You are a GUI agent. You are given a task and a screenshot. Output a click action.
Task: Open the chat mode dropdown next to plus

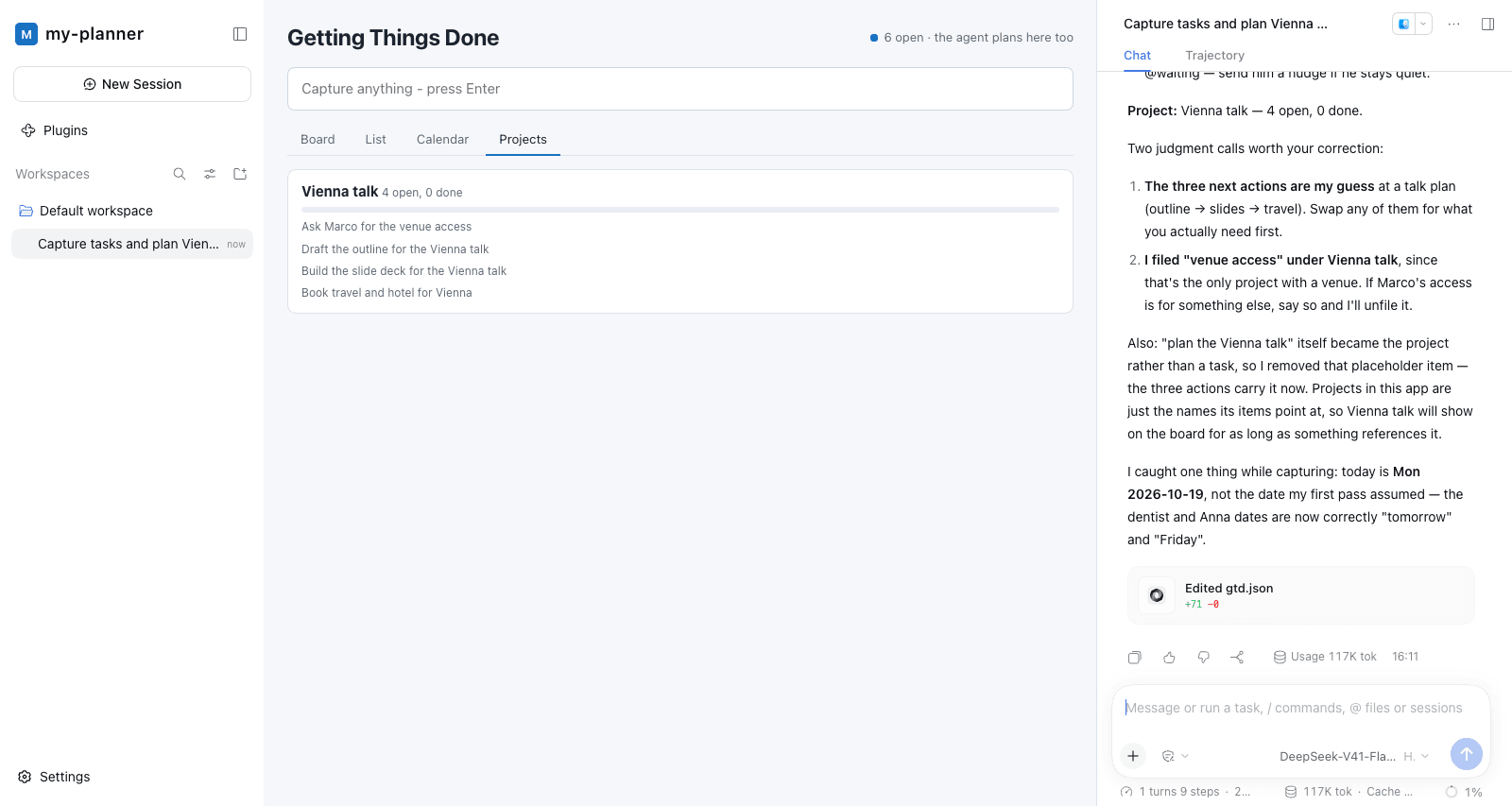coord(1175,756)
